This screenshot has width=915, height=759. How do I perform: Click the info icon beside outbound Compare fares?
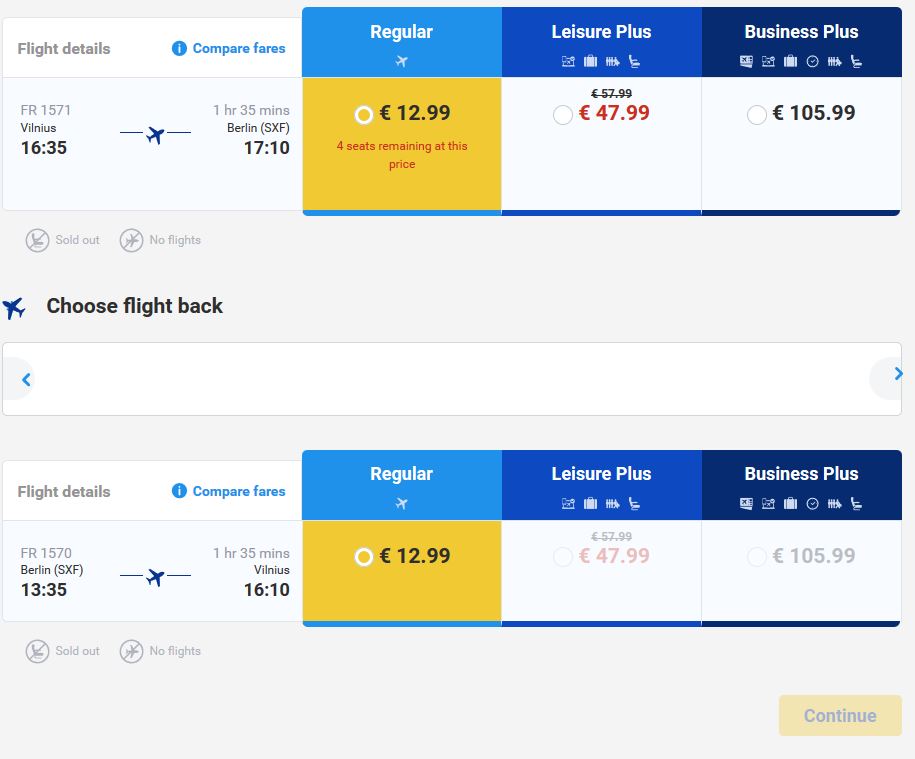click(x=179, y=48)
